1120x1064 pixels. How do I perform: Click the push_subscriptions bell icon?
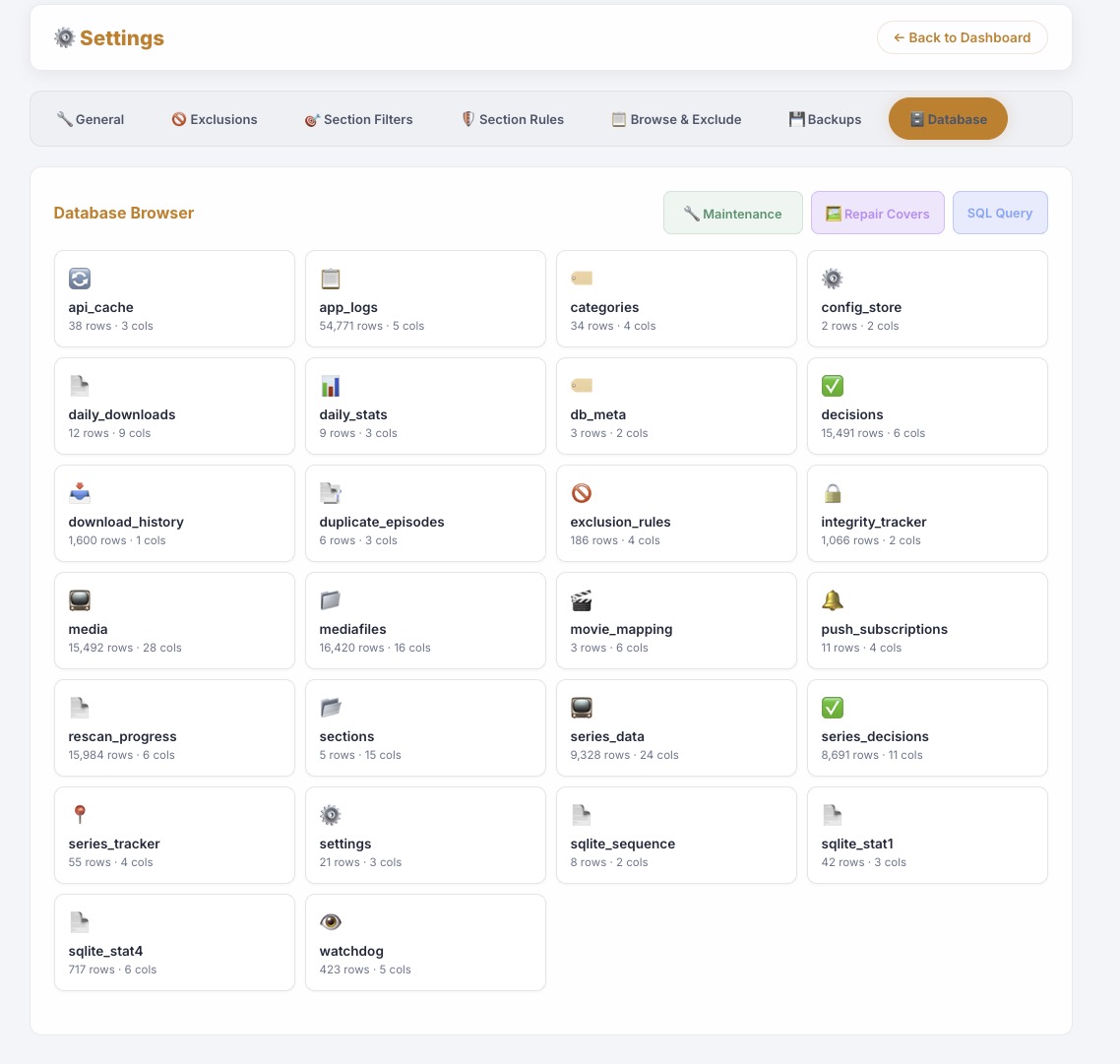point(833,600)
